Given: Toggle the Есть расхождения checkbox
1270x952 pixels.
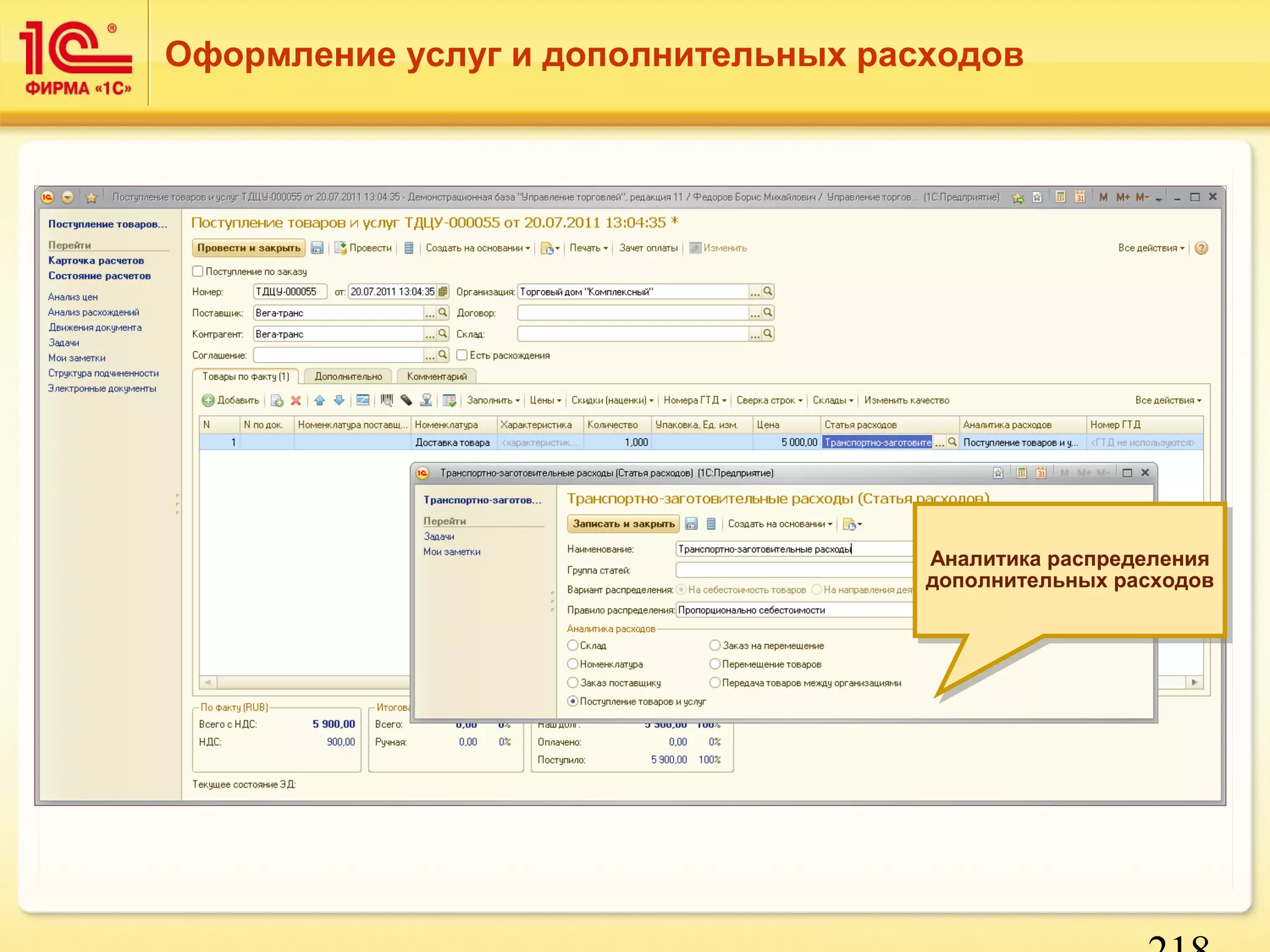Looking at the screenshot, I should (462, 355).
